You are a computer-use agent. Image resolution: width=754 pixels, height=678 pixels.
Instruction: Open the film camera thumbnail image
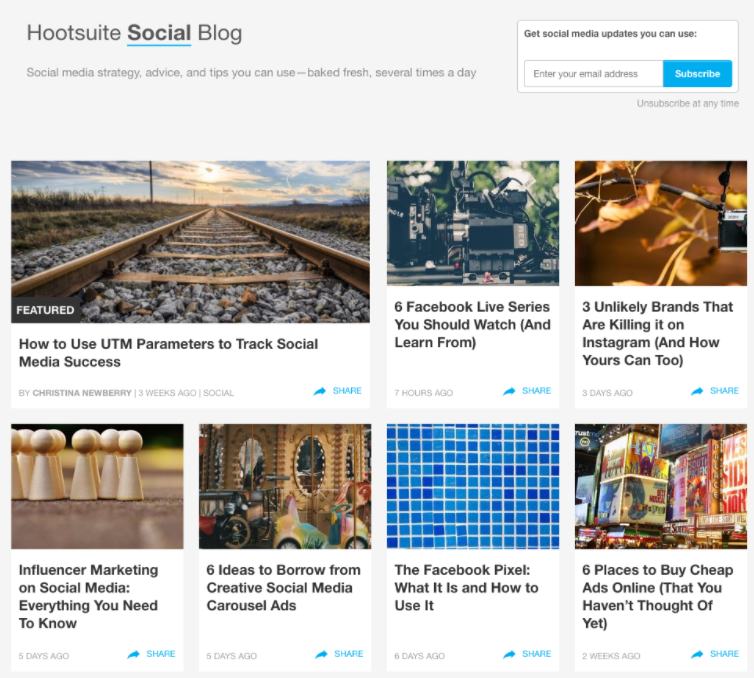pyautogui.click(x=473, y=223)
